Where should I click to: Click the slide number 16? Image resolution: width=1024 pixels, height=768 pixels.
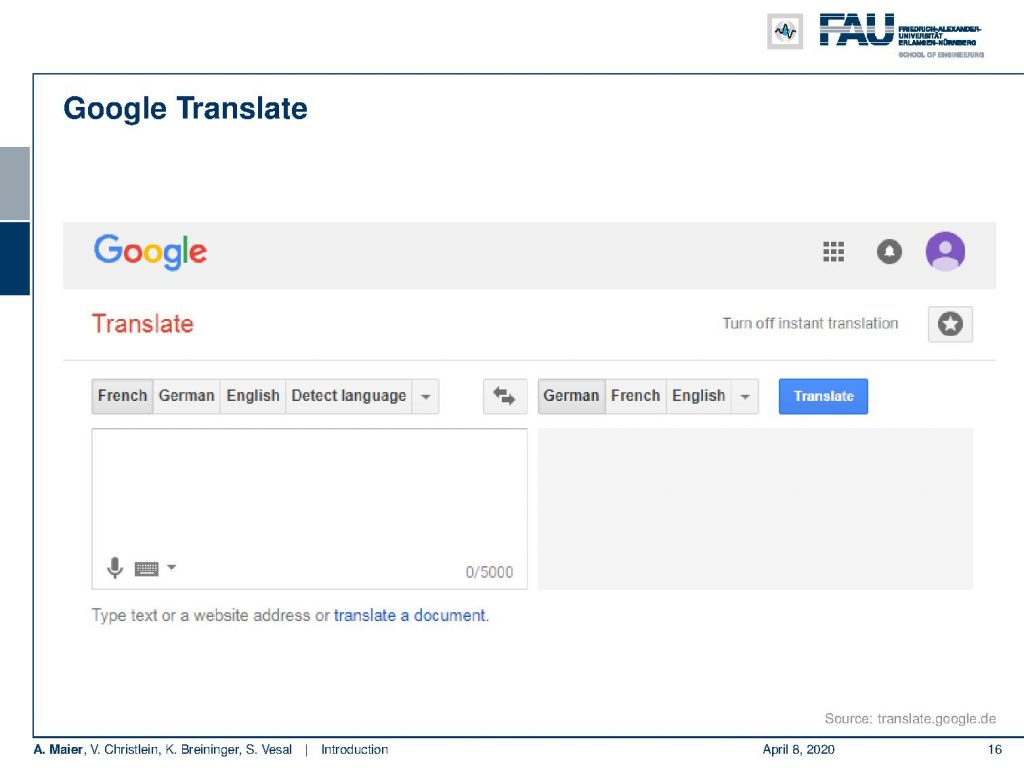click(x=995, y=750)
